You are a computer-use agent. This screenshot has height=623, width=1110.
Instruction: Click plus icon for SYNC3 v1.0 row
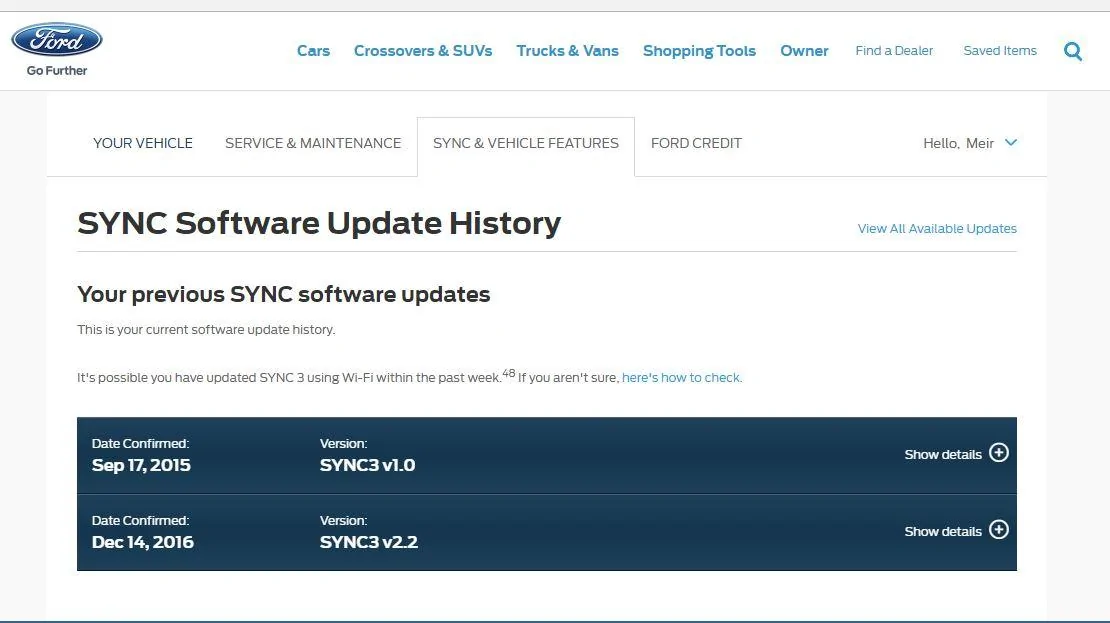click(x=999, y=453)
